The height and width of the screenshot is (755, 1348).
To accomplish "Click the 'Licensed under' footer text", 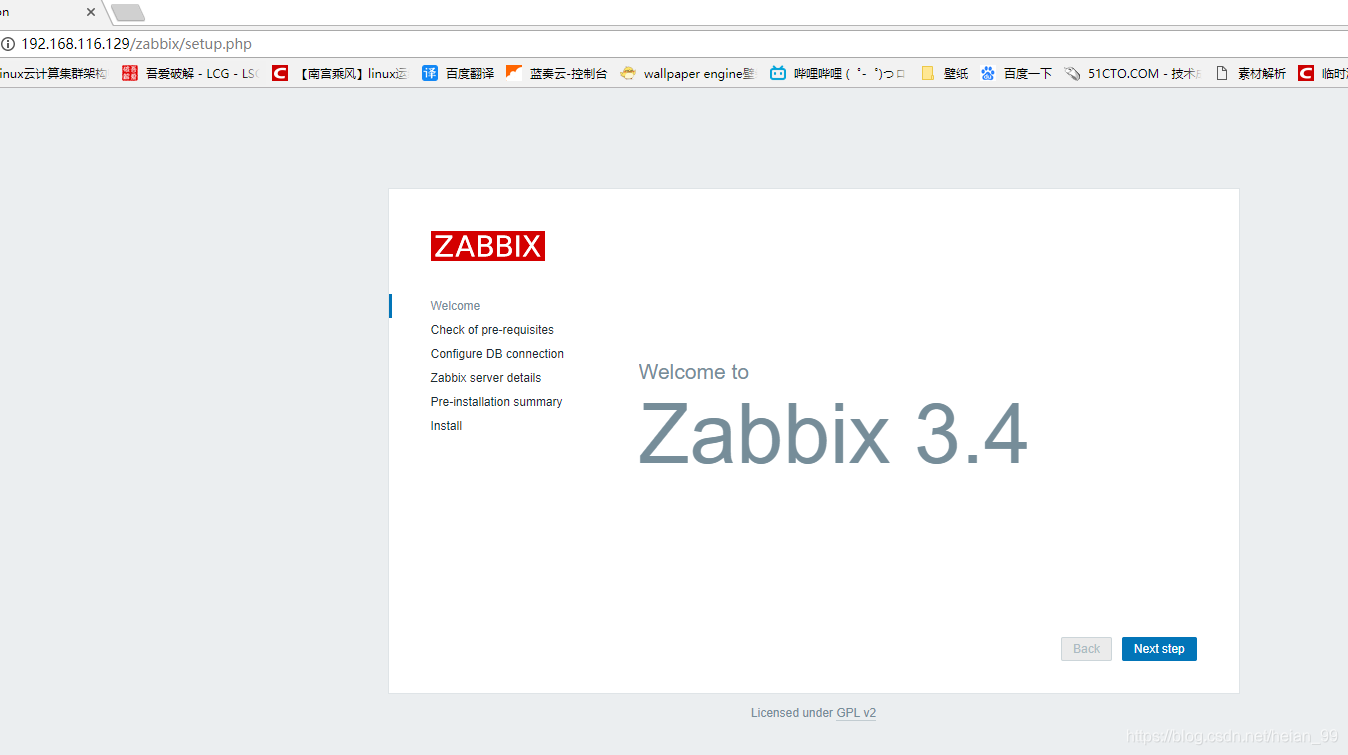I will (791, 713).
